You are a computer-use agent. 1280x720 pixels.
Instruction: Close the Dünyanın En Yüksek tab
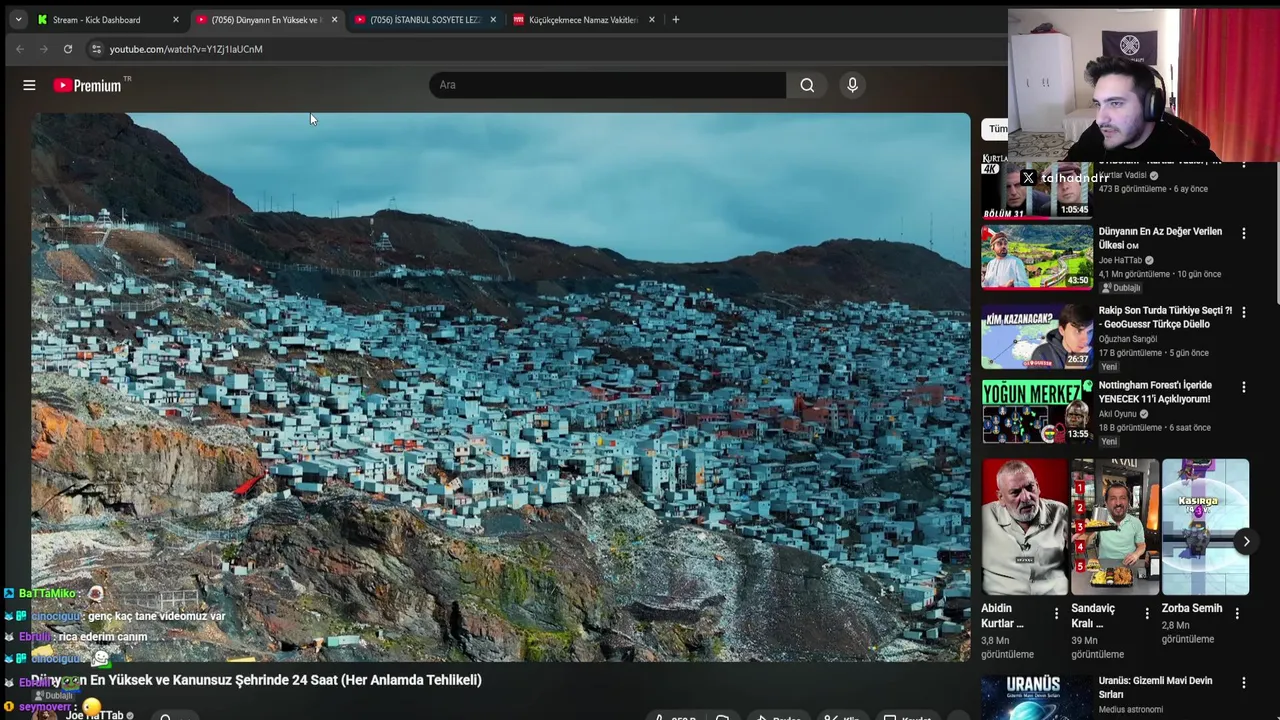click(x=334, y=19)
